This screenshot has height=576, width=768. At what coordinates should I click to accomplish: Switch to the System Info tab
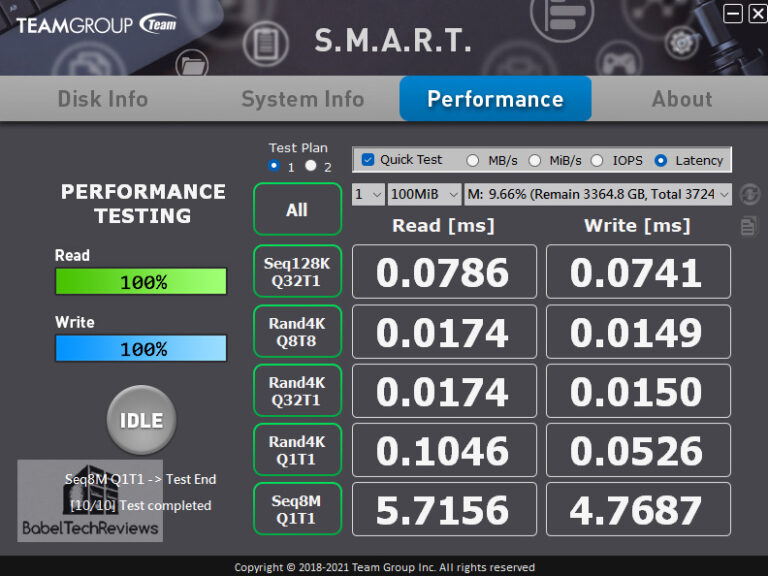[x=303, y=99]
